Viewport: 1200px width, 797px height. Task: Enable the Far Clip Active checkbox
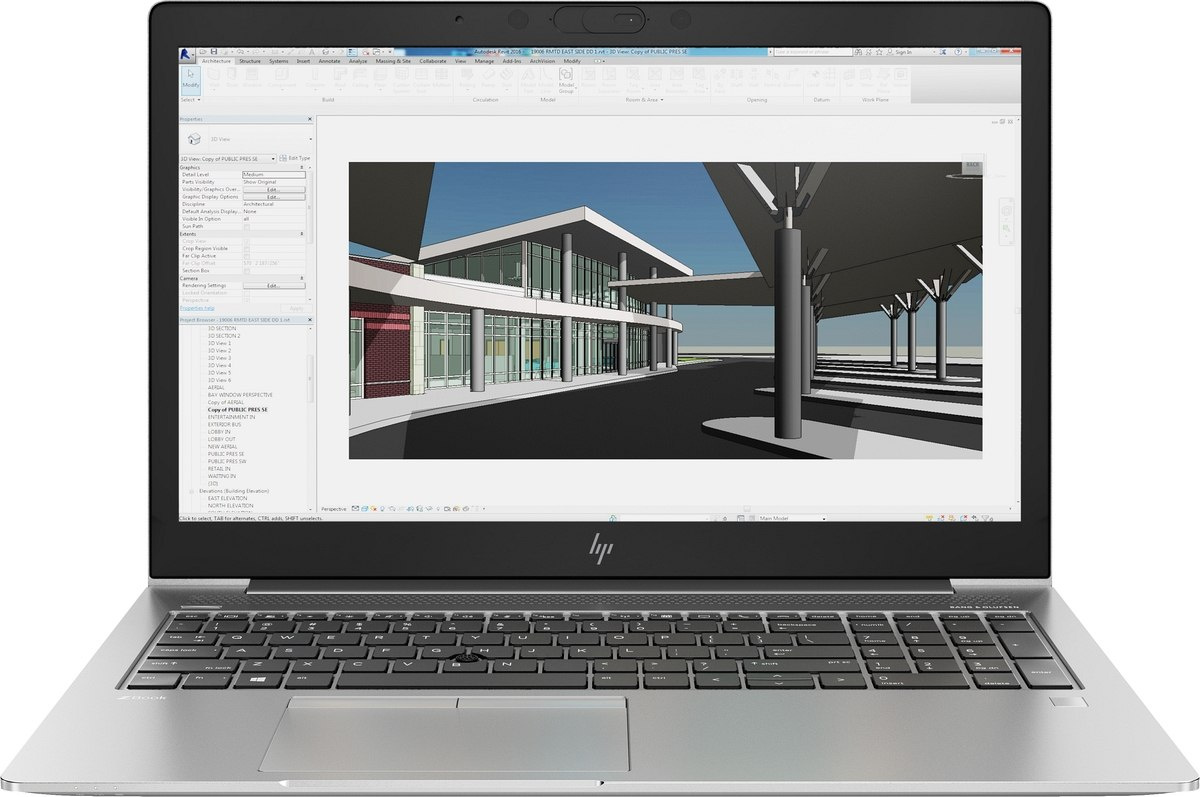[x=247, y=256]
